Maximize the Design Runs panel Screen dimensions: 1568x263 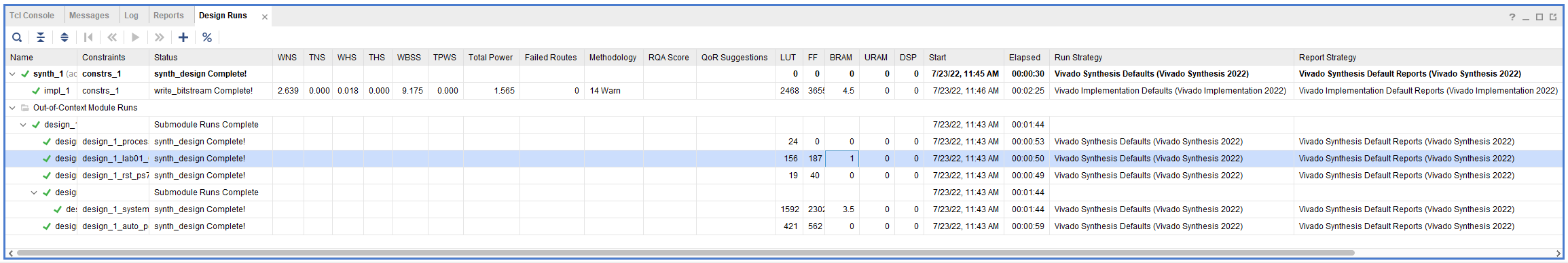(1539, 17)
